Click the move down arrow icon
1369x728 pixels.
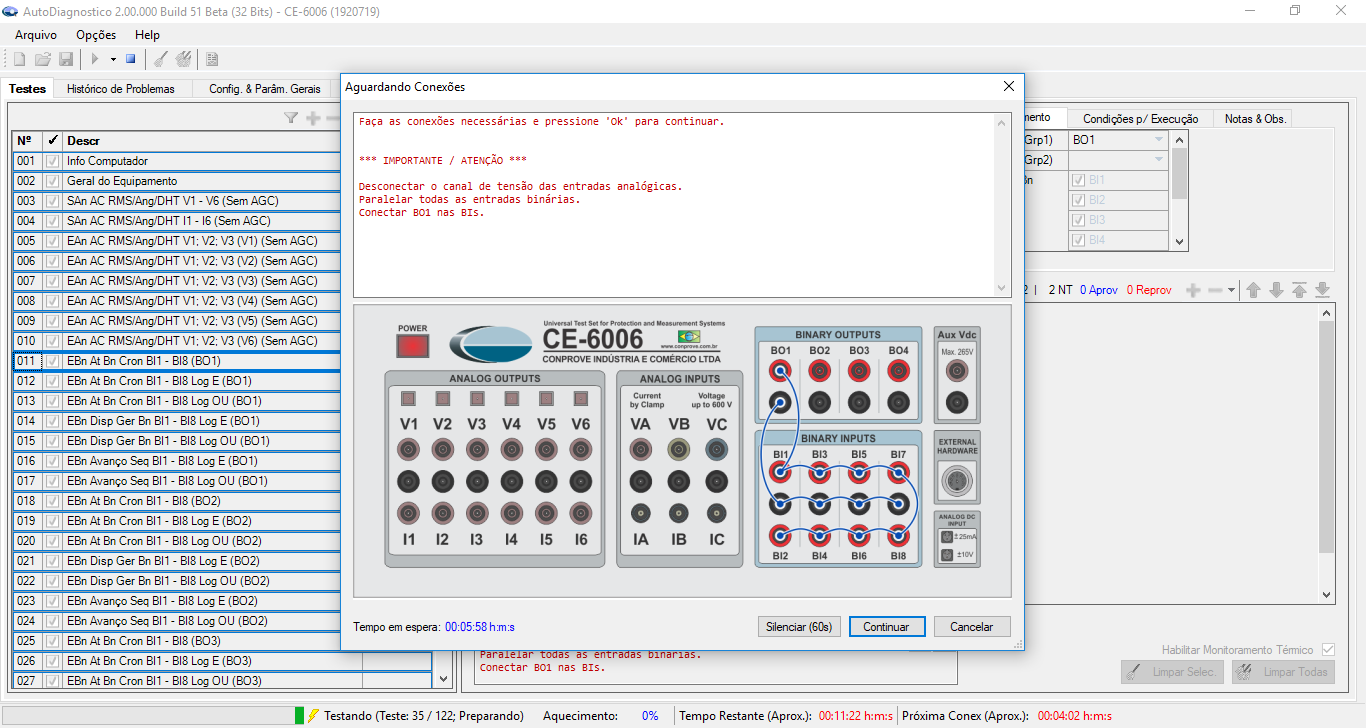coord(1276,290)
